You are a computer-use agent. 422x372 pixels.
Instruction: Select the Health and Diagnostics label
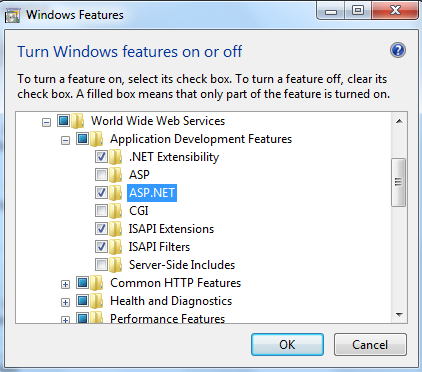(x=171, y=301)
